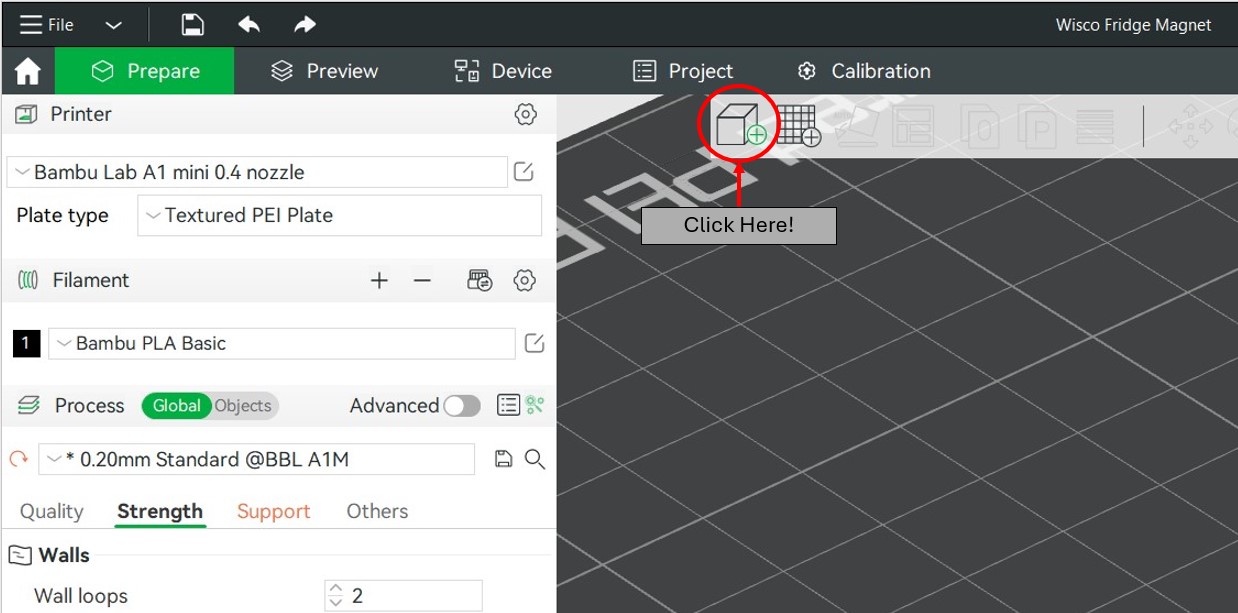Open the Support settings tab
The height and width of the screenshot is (613, 1238).
[x=273, y=511]
